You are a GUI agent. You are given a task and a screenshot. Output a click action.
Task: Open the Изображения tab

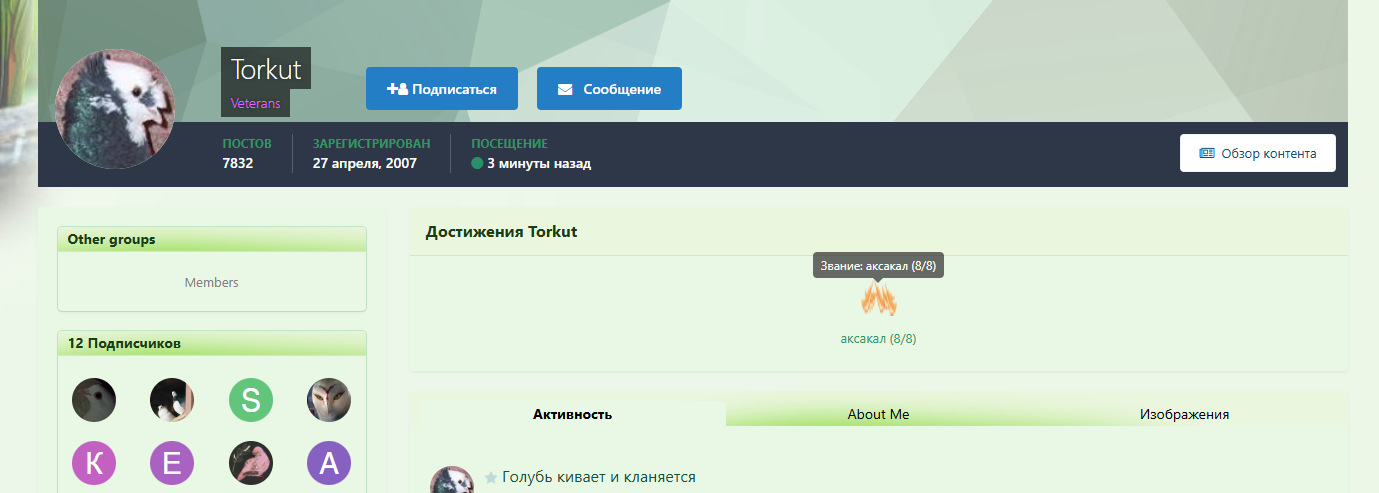(1184, 414)
